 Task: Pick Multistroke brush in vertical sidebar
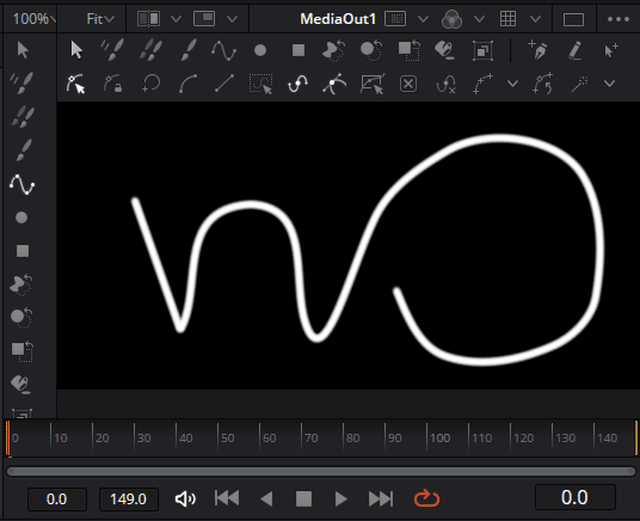point(22,83)
